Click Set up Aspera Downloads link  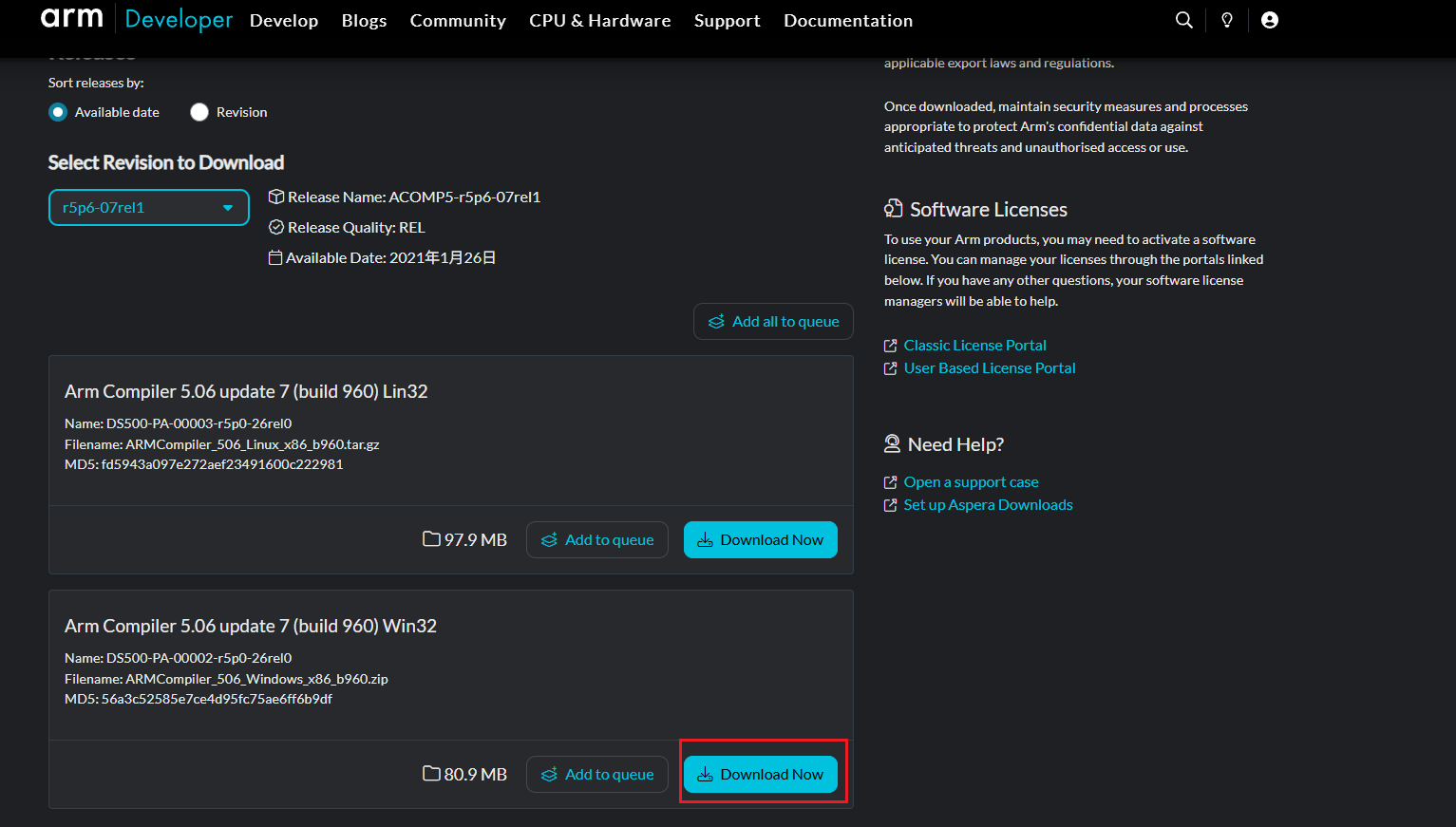[989, 505]
